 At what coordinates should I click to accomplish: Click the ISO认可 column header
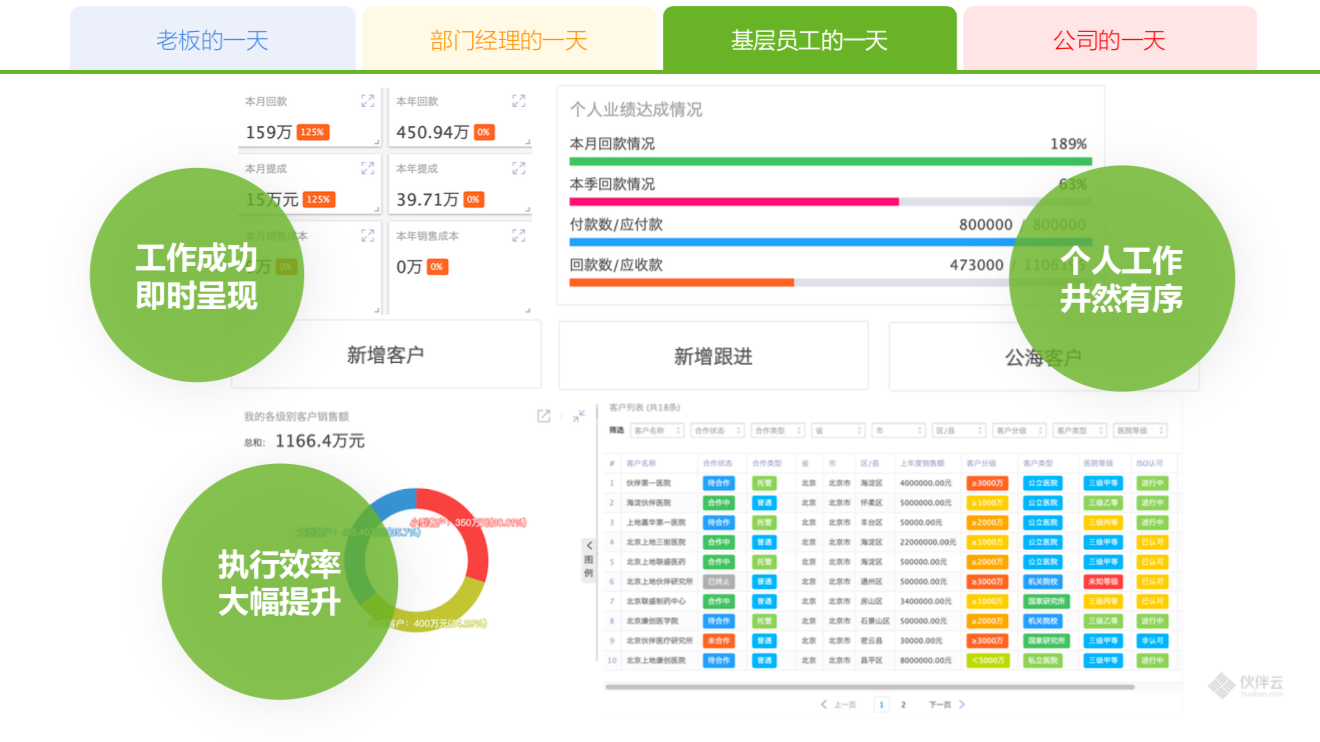(x=1151, y=463)
